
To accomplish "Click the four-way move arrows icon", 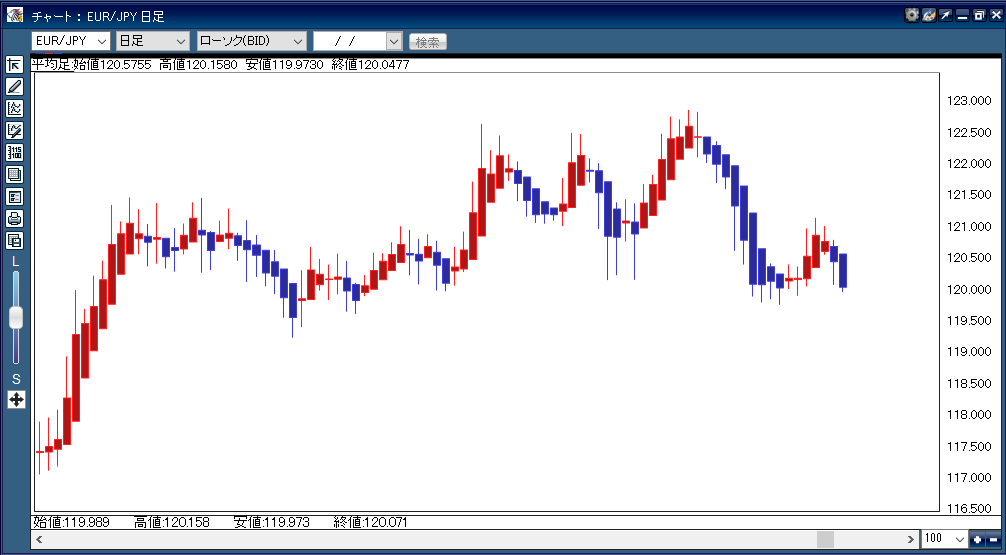I will pyautogui.click(x=16, y=400).
